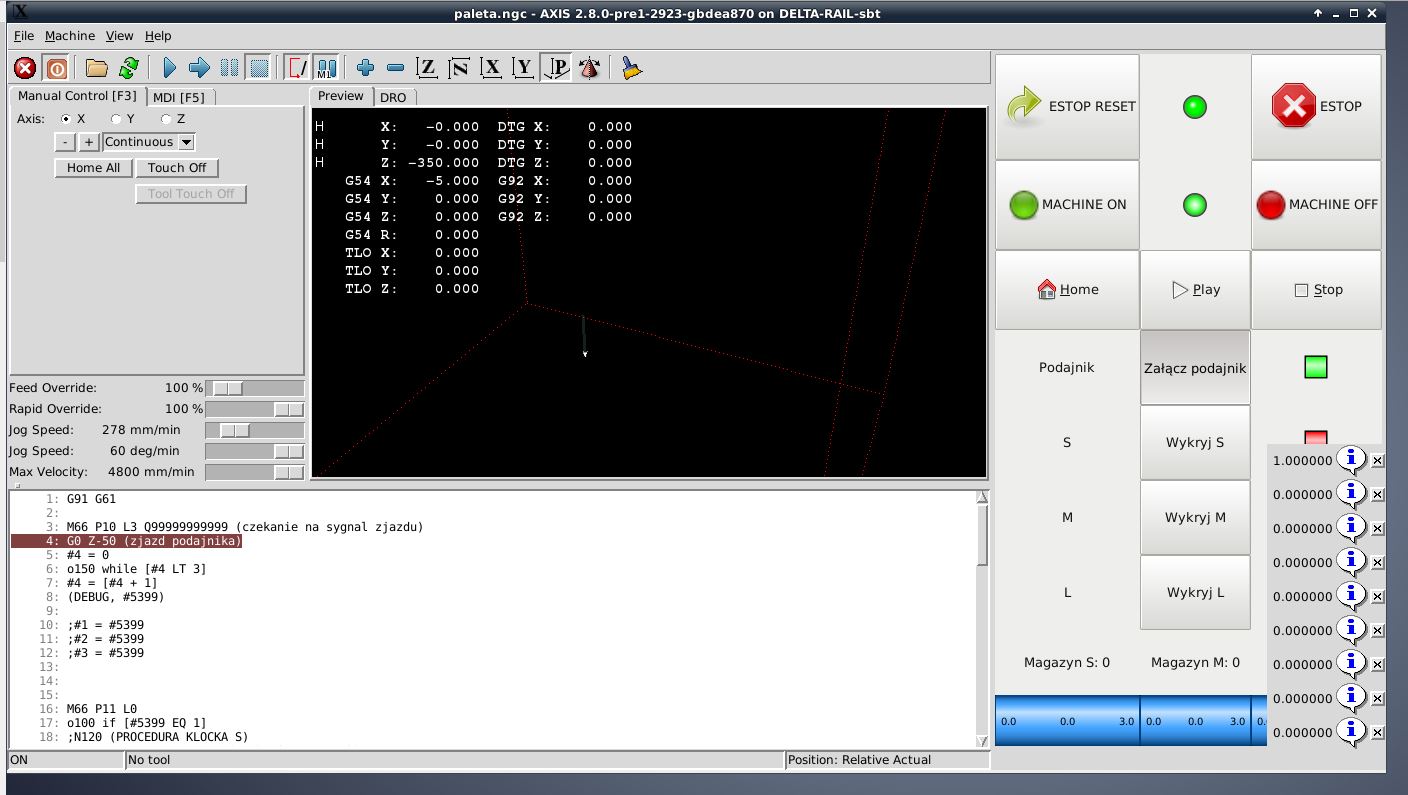The height and width of the screenshot is (795, 1408).
Task: Open the View menu
Action: click(120, 35)
